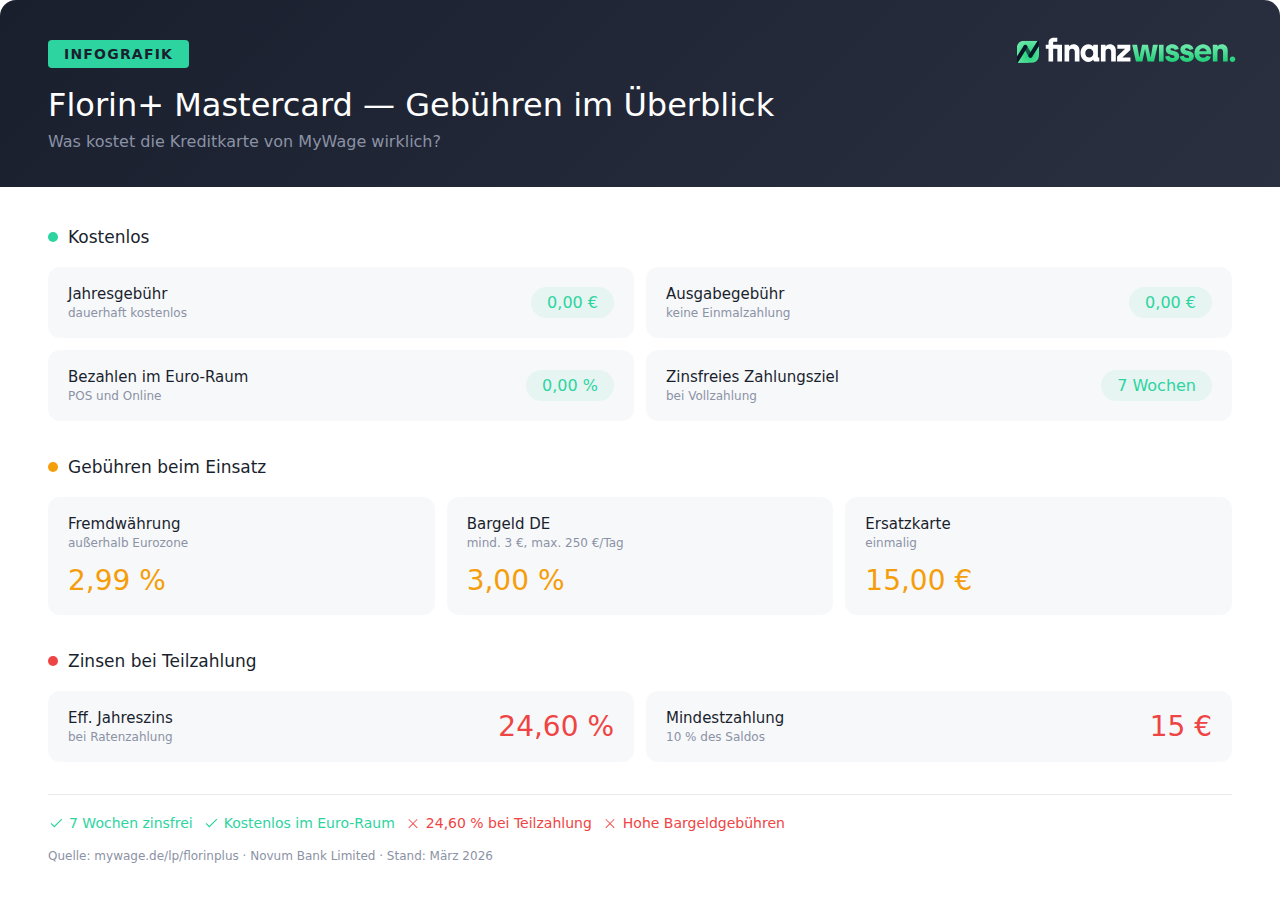Click the cross before Hohe Bargeldgebühren
The height and width of the screenshot is (911, 1280).
click(x=610, y=823)
